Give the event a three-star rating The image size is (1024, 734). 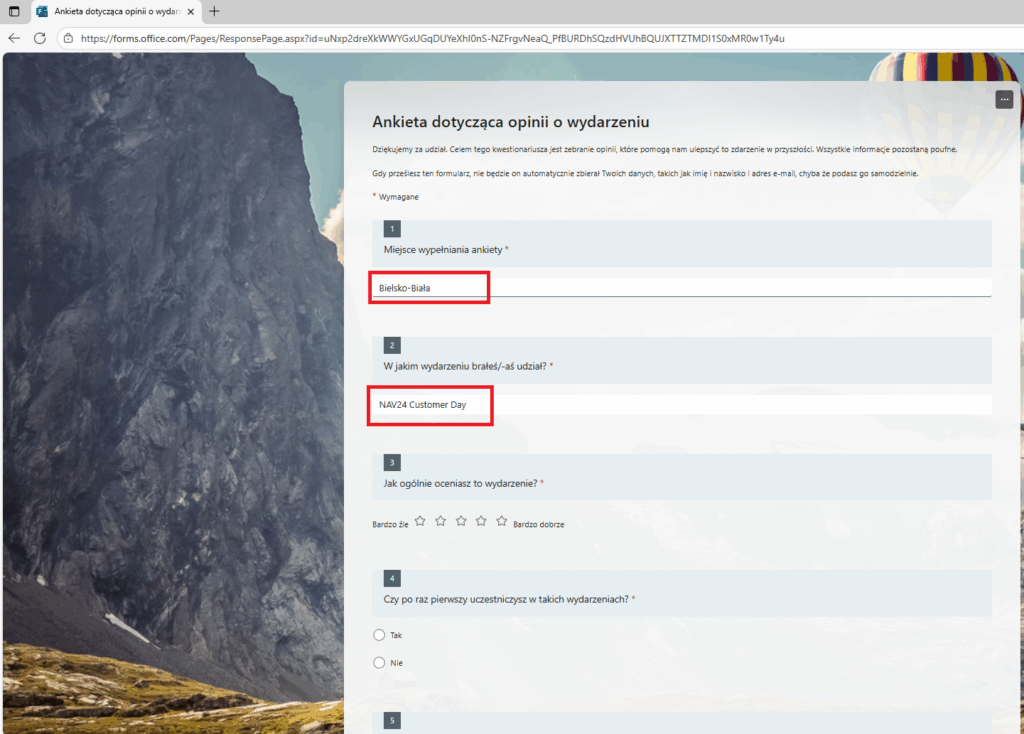tap(461, 521)
